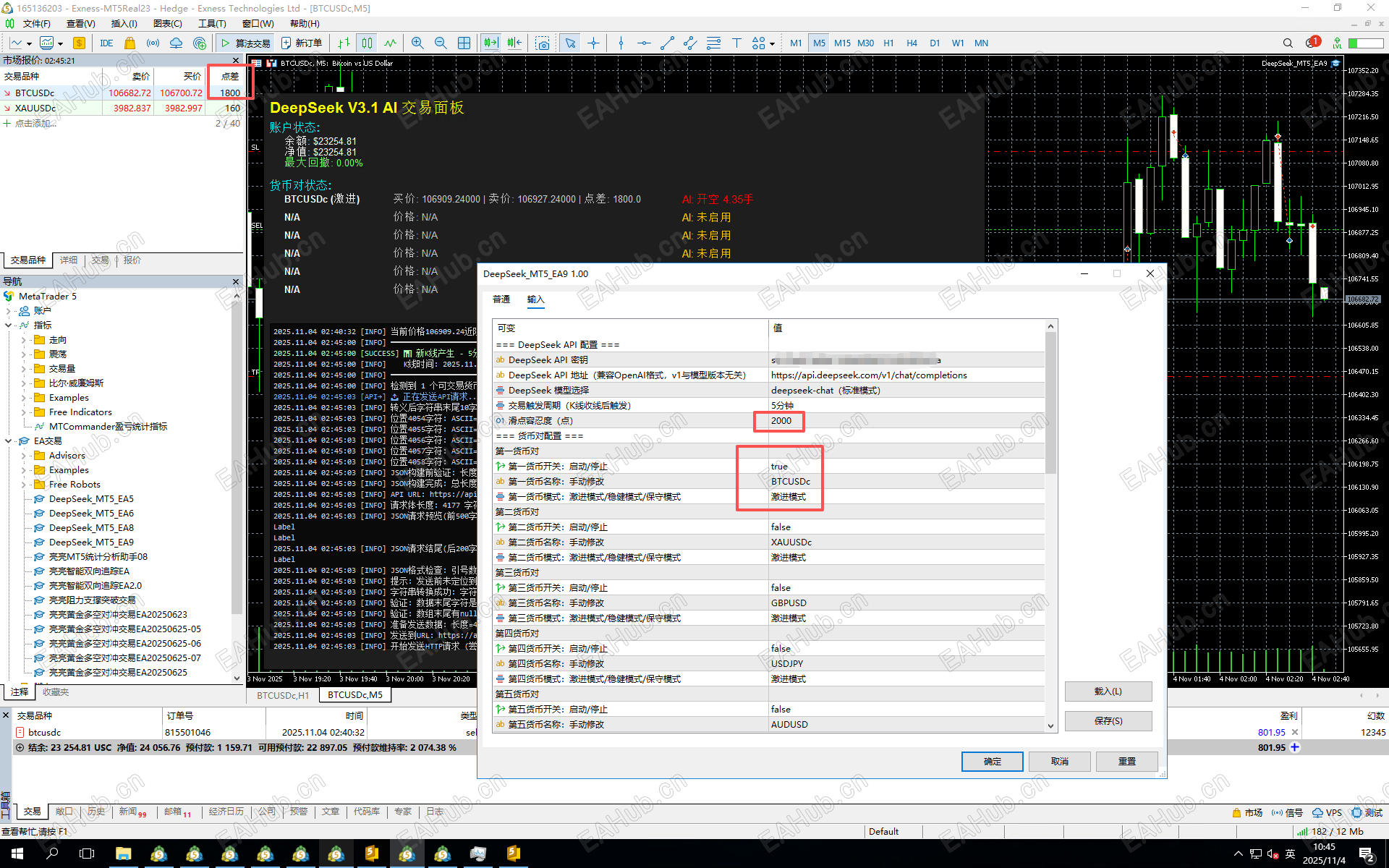Select the M1 timeframe

(x=796, y=43)
